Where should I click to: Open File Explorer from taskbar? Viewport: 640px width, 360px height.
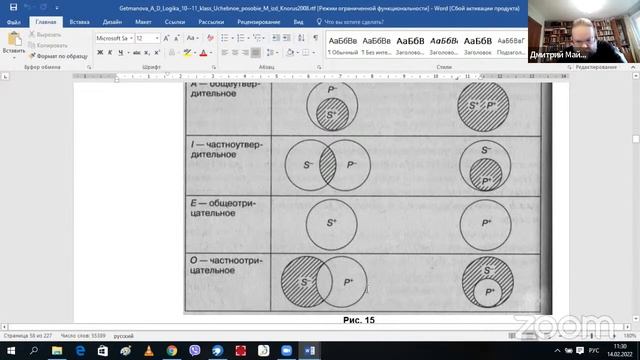click(x=57, y=351)
